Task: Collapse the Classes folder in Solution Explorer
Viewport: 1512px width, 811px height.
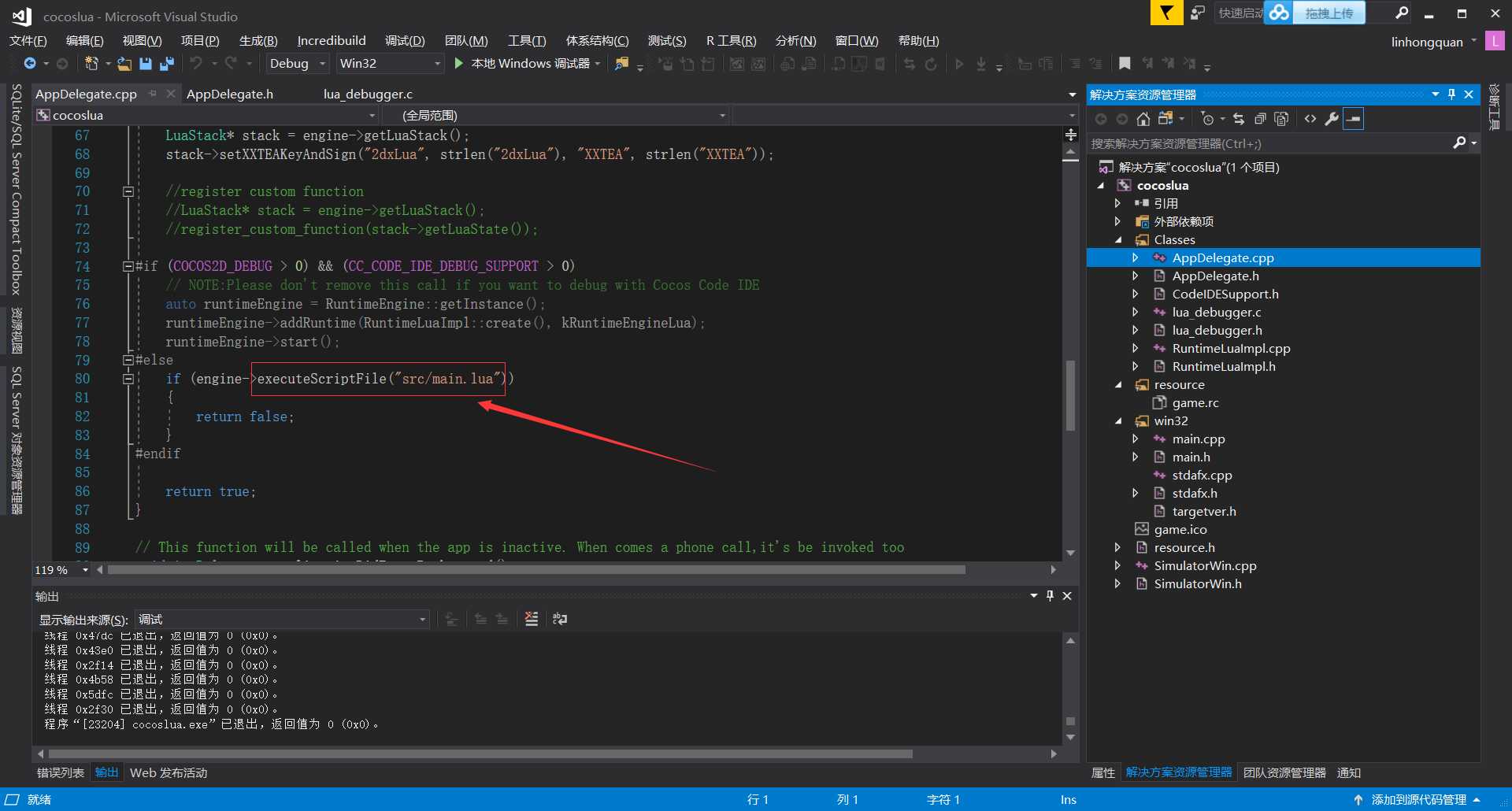Action: click(1118, 240)
